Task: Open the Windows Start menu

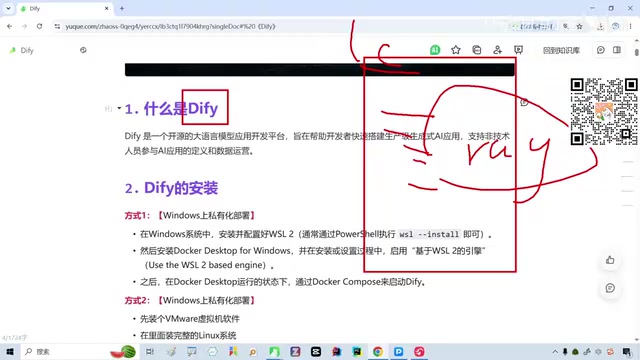Action: (10, 351)
